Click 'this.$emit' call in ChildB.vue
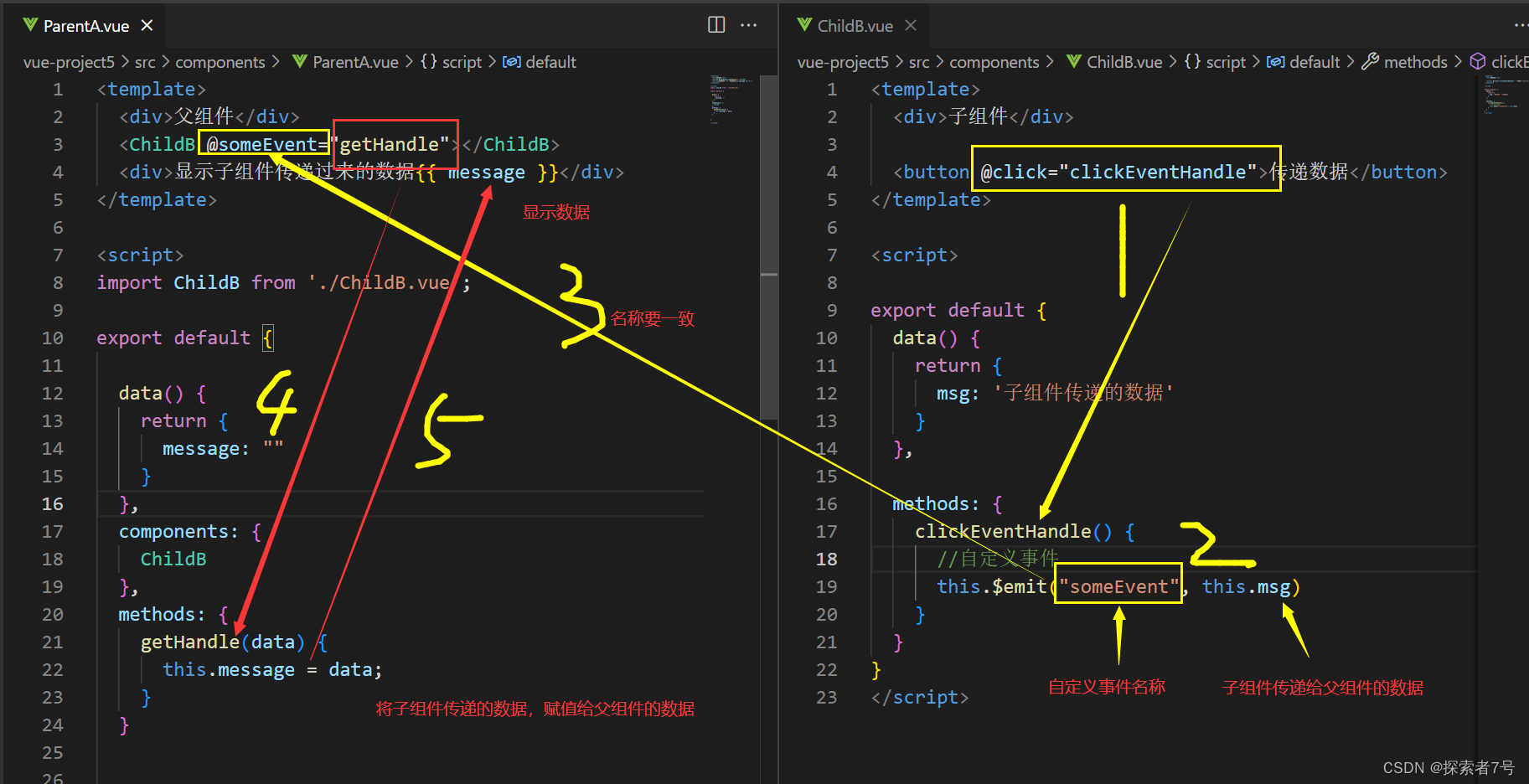The height and width of the screenshot is (784, 1529). (992, 586)
